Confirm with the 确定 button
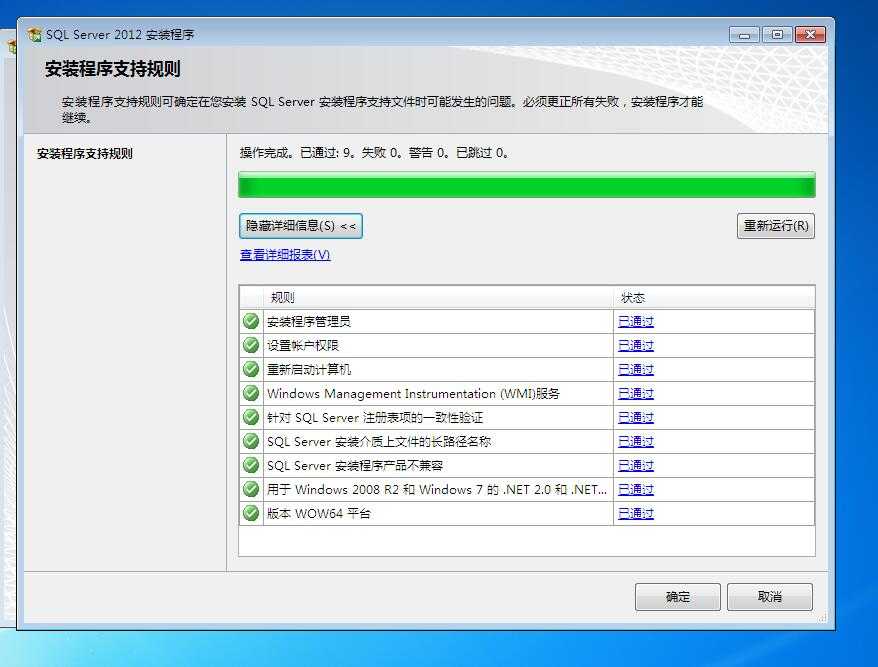This screenshot has height=667, width=878. click(678, 596)
